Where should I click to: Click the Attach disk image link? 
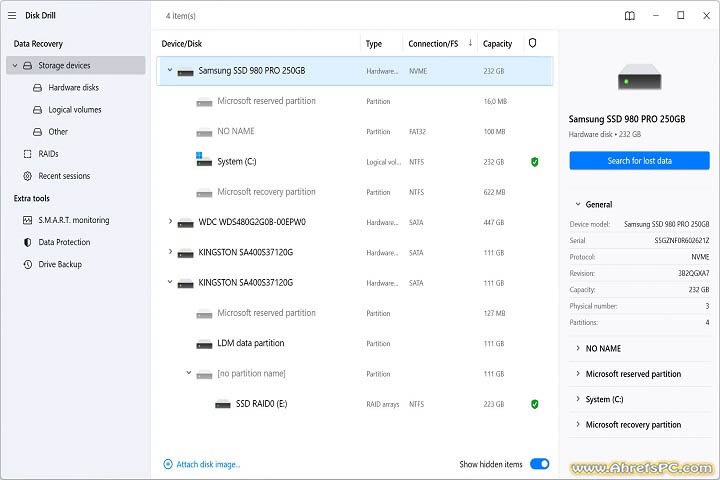(x=208, y=464)
